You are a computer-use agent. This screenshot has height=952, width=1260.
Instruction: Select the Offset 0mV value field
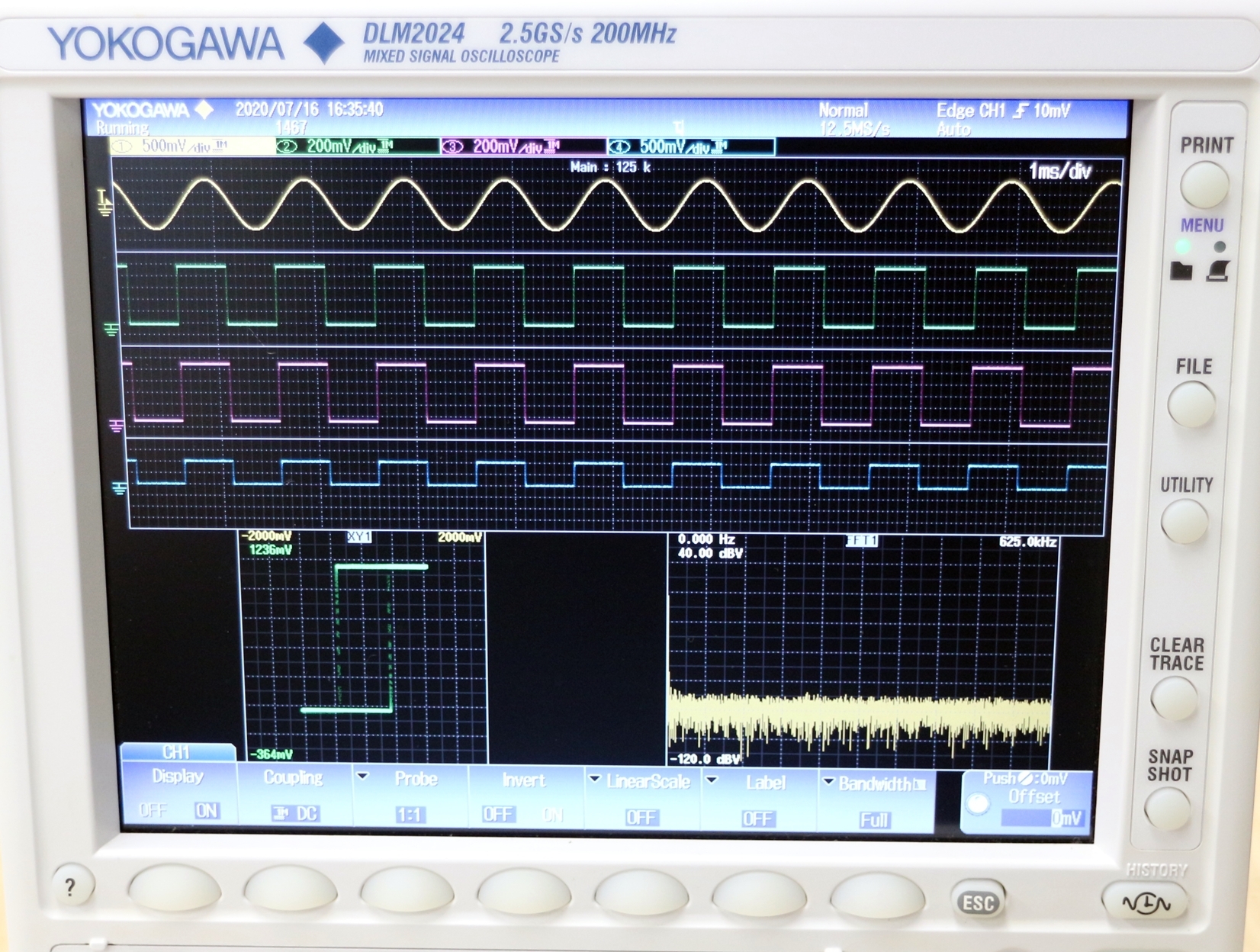1042,819
